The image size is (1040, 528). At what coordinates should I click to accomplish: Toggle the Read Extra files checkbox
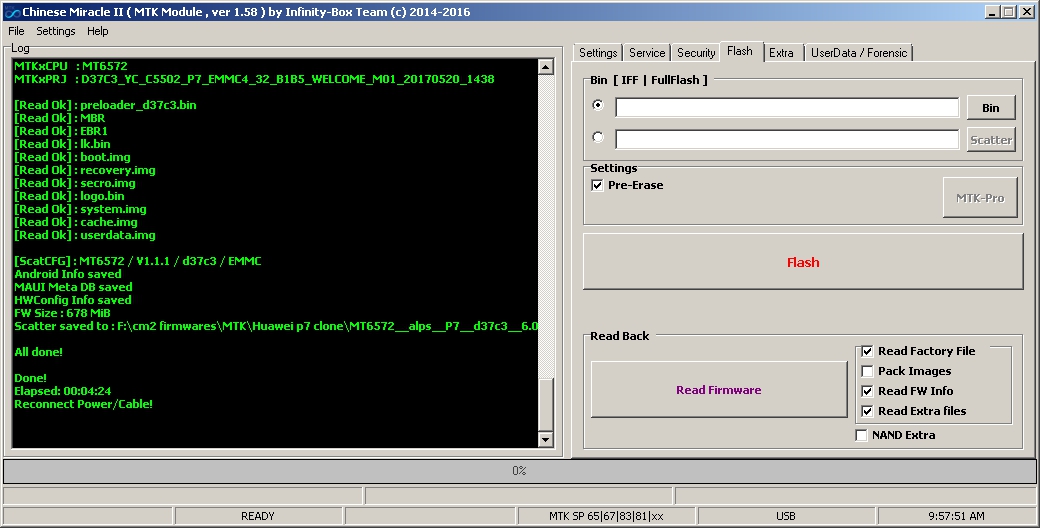coord(867,411)
